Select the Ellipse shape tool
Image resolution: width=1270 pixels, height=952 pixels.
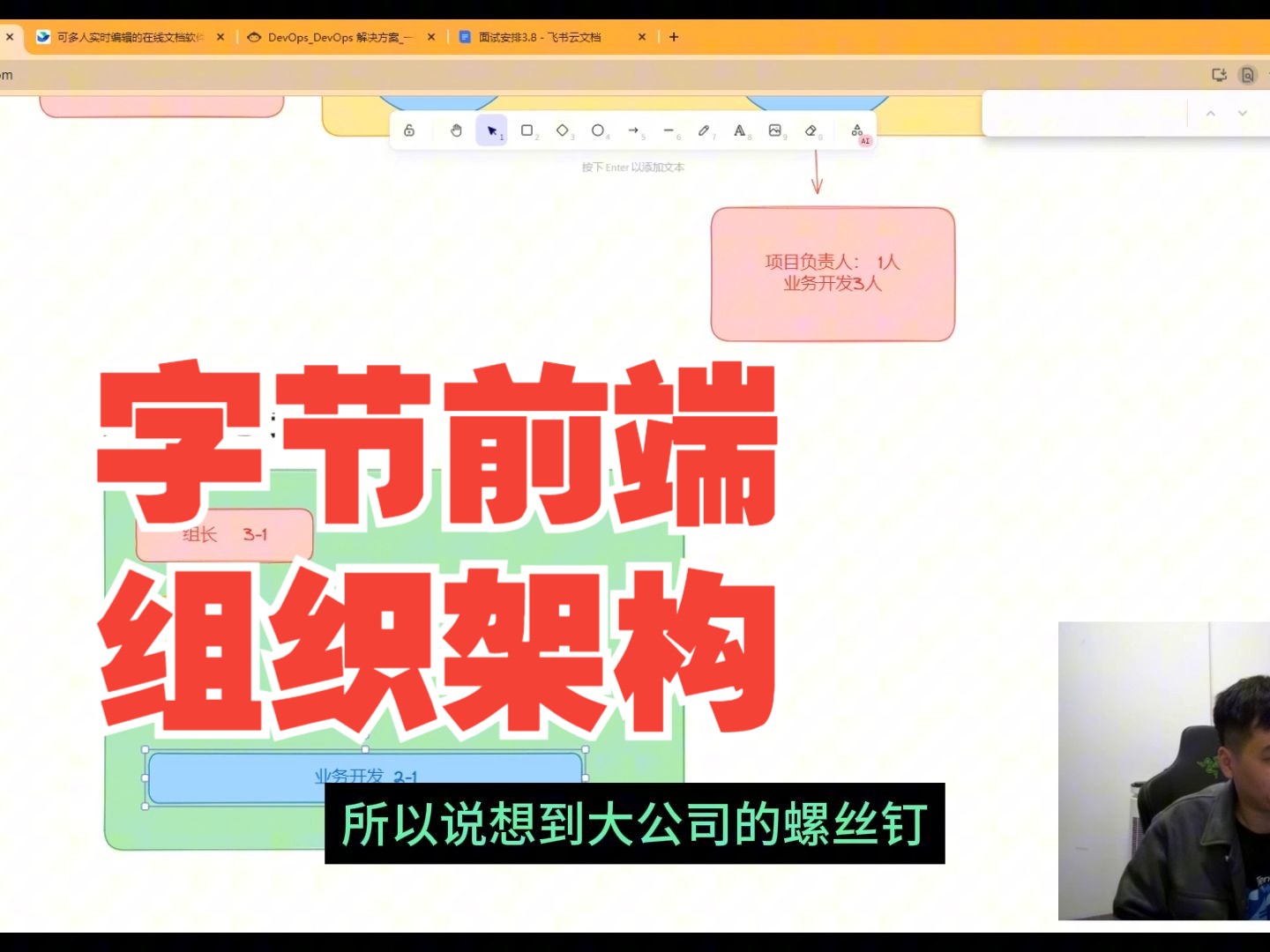[598, 130]
